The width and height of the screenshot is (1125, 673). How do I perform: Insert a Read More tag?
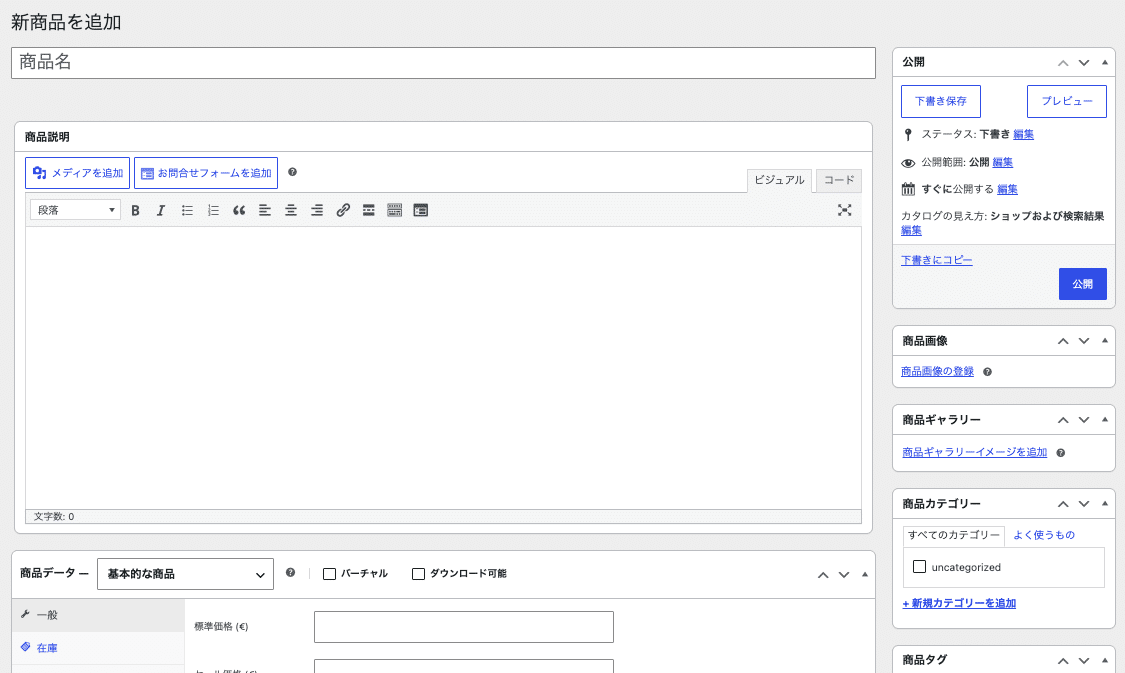click(x=369, y=210)
